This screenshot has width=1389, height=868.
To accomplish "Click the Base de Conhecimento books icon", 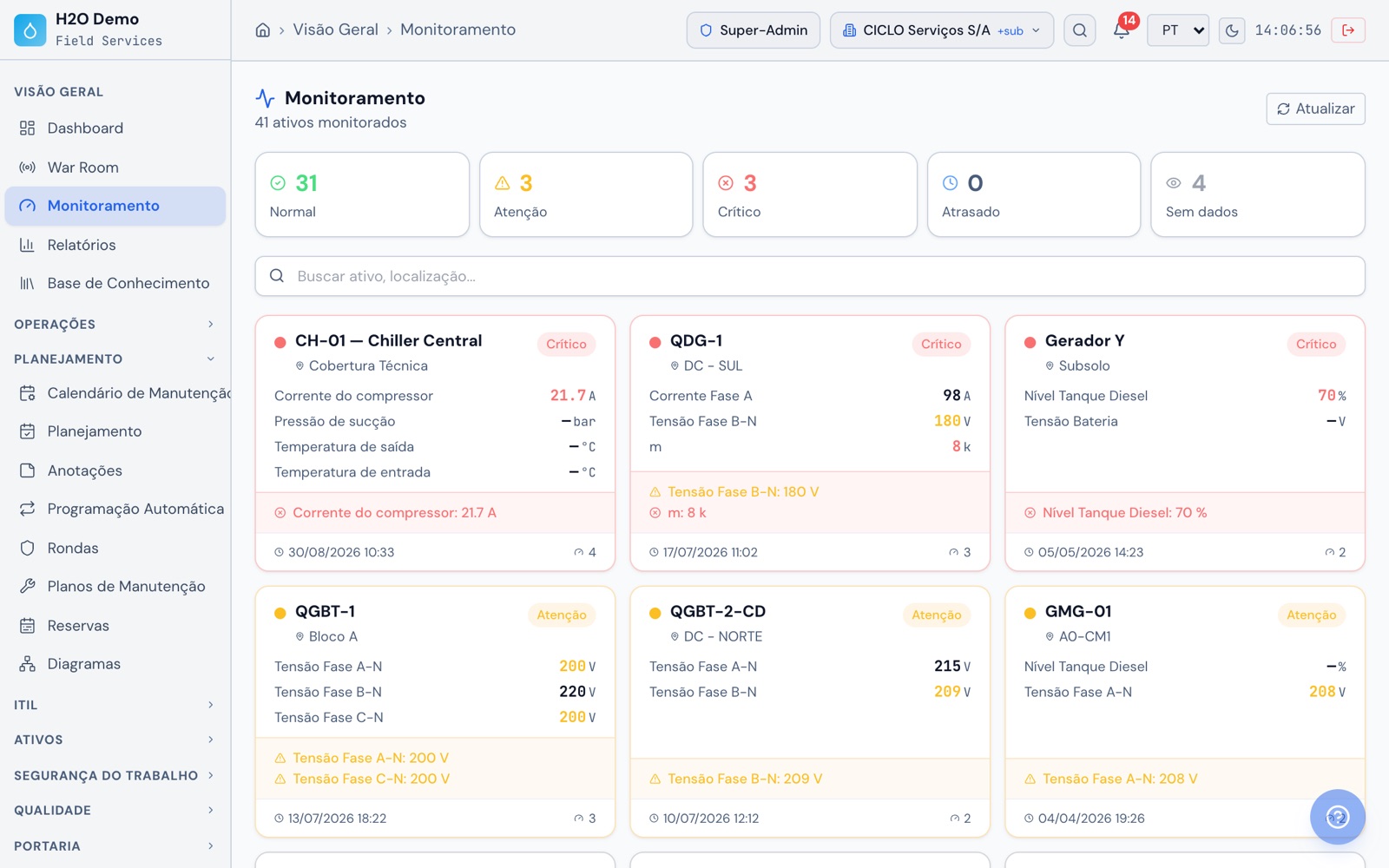I will coord(28,283).
